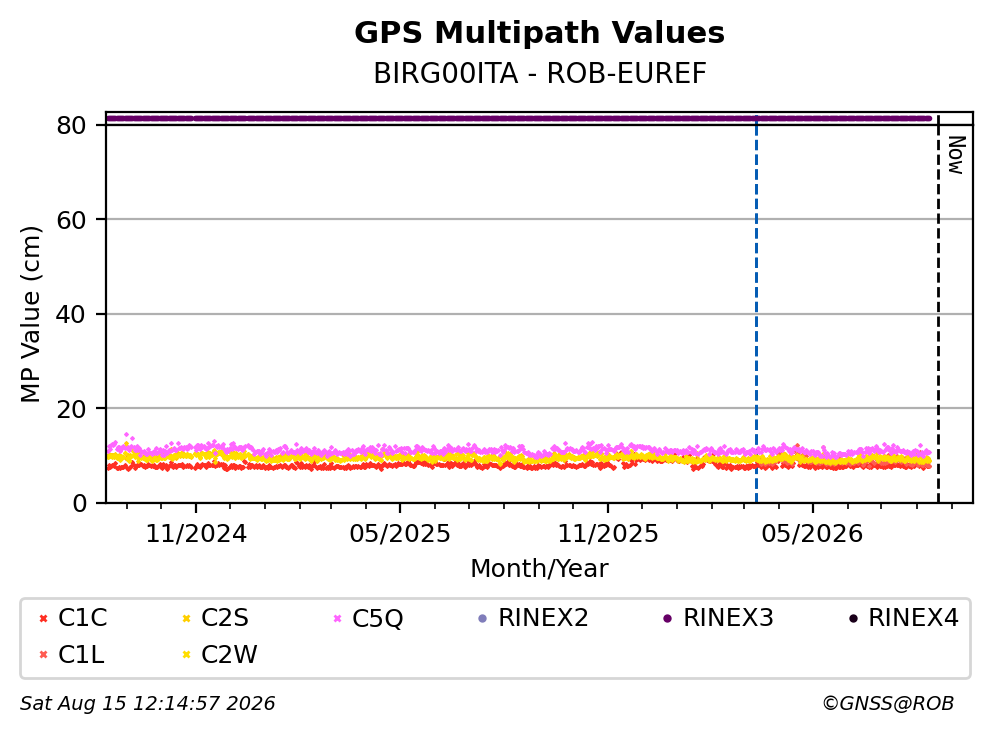Viewport: 992px width, 734px height.
Task: Click the RINEX3 purple legend dot
Action: click(x=667, y=618)
